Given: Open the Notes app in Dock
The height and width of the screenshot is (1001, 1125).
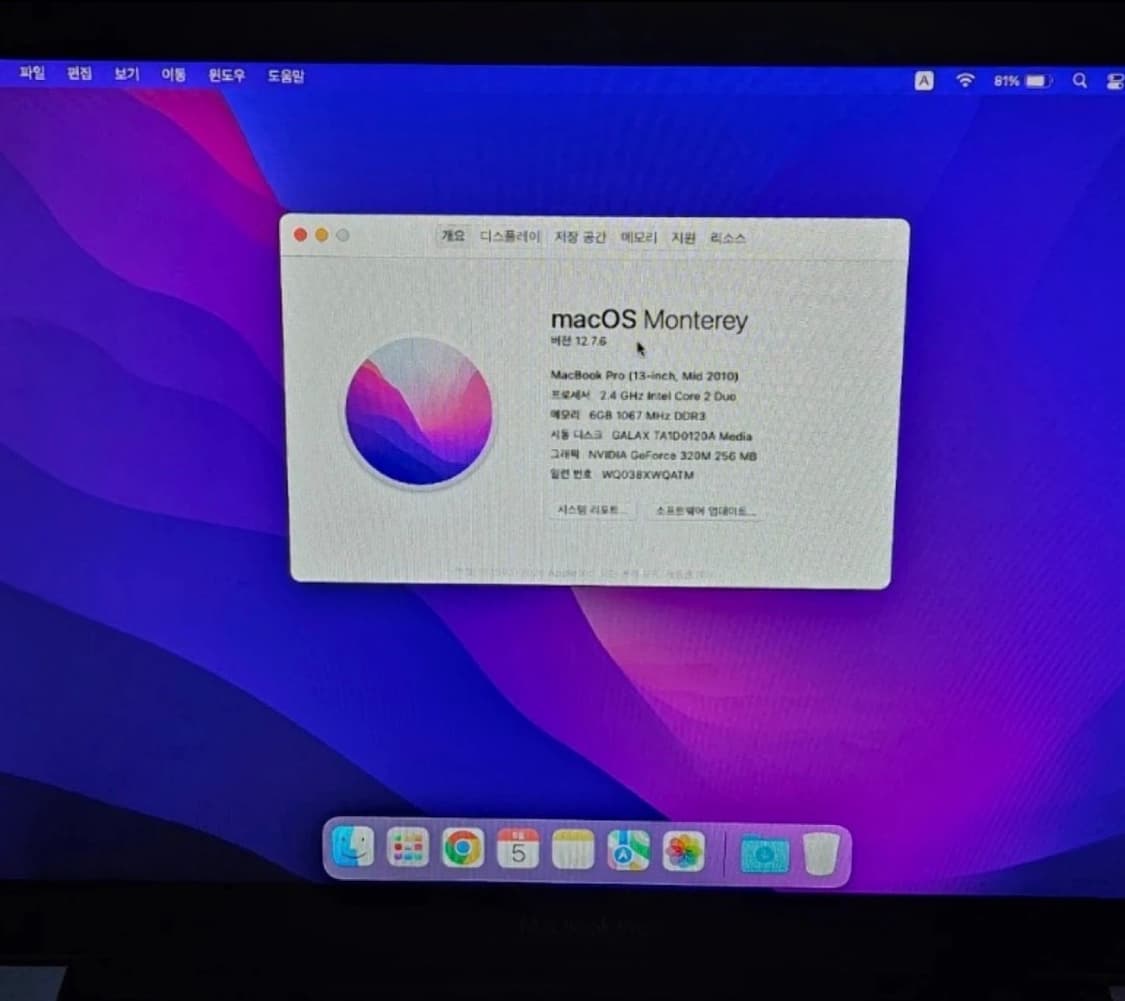Looking at the screenshot, I should [x=573, y=850].
